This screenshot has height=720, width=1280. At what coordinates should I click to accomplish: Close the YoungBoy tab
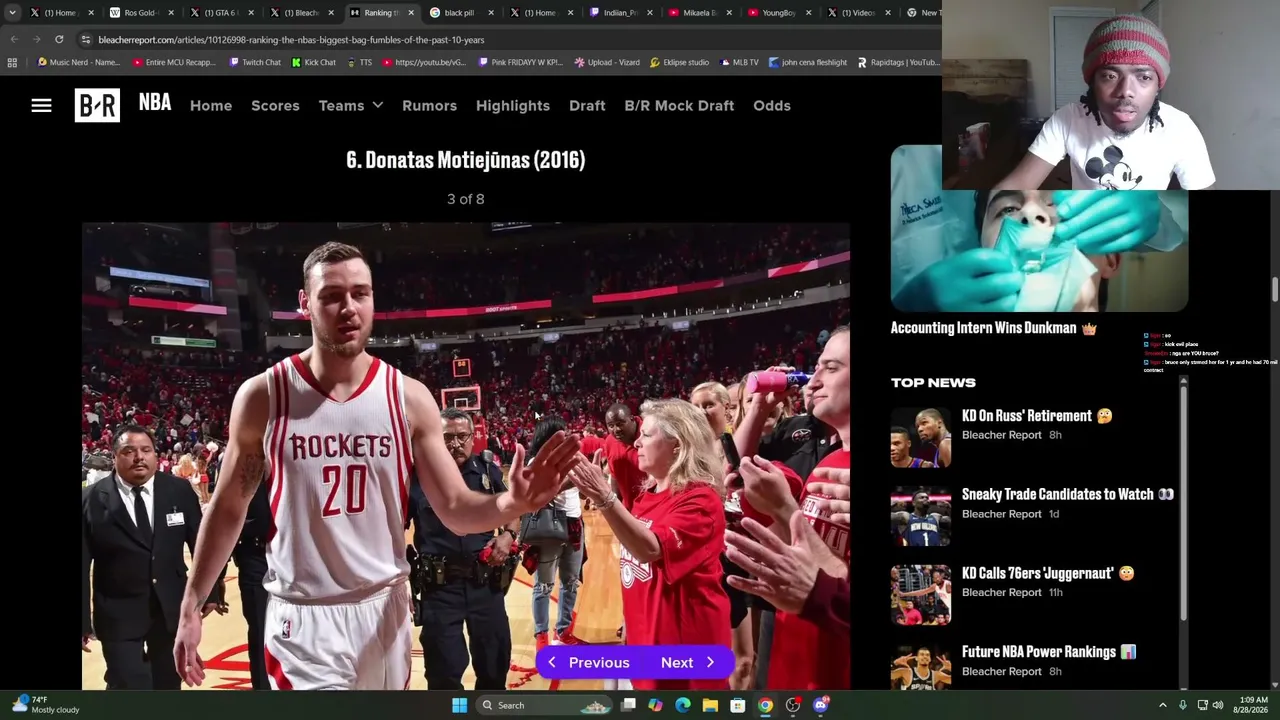[808, 13]
